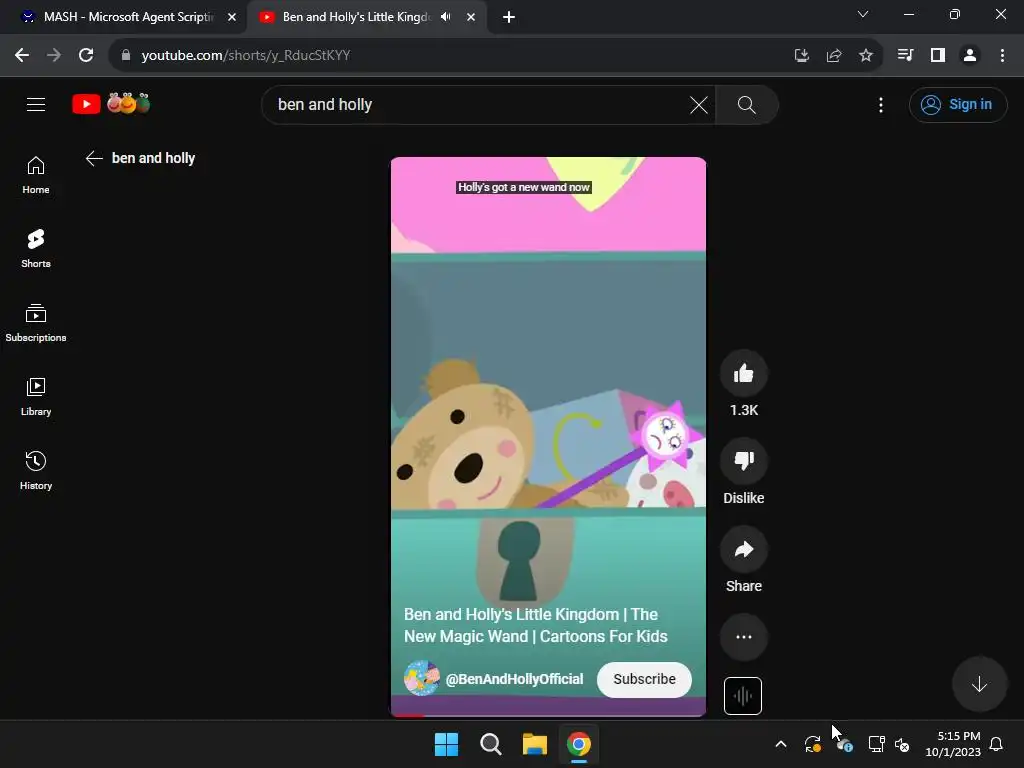The image size is (1024, 768).
Task: Close the MASH tab
Action: click(232, 17)
